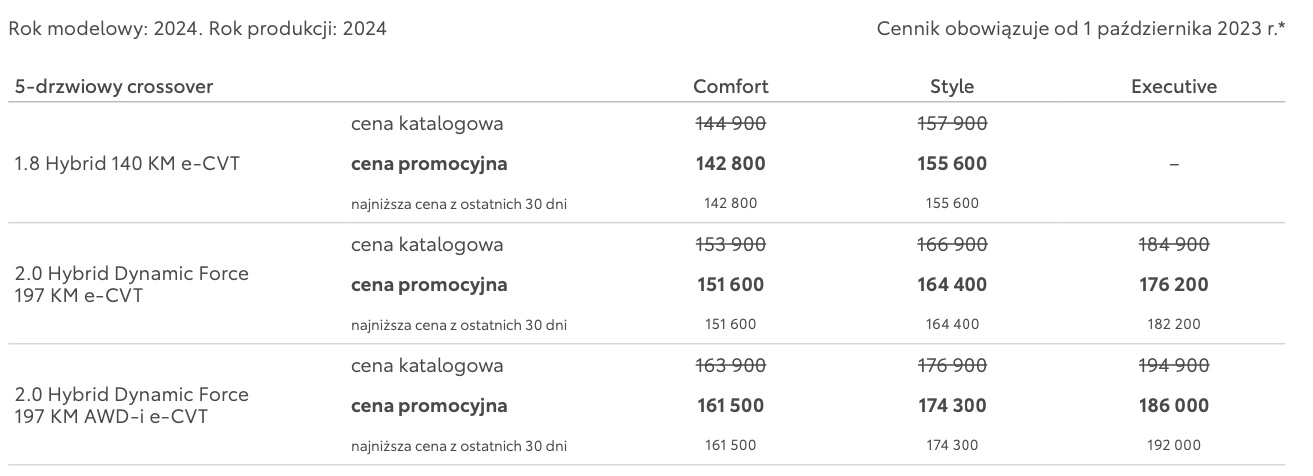Select the 5-drzwiowy crossover heading
Viewport: 1313px width, 476px height.
pos(114,87)
